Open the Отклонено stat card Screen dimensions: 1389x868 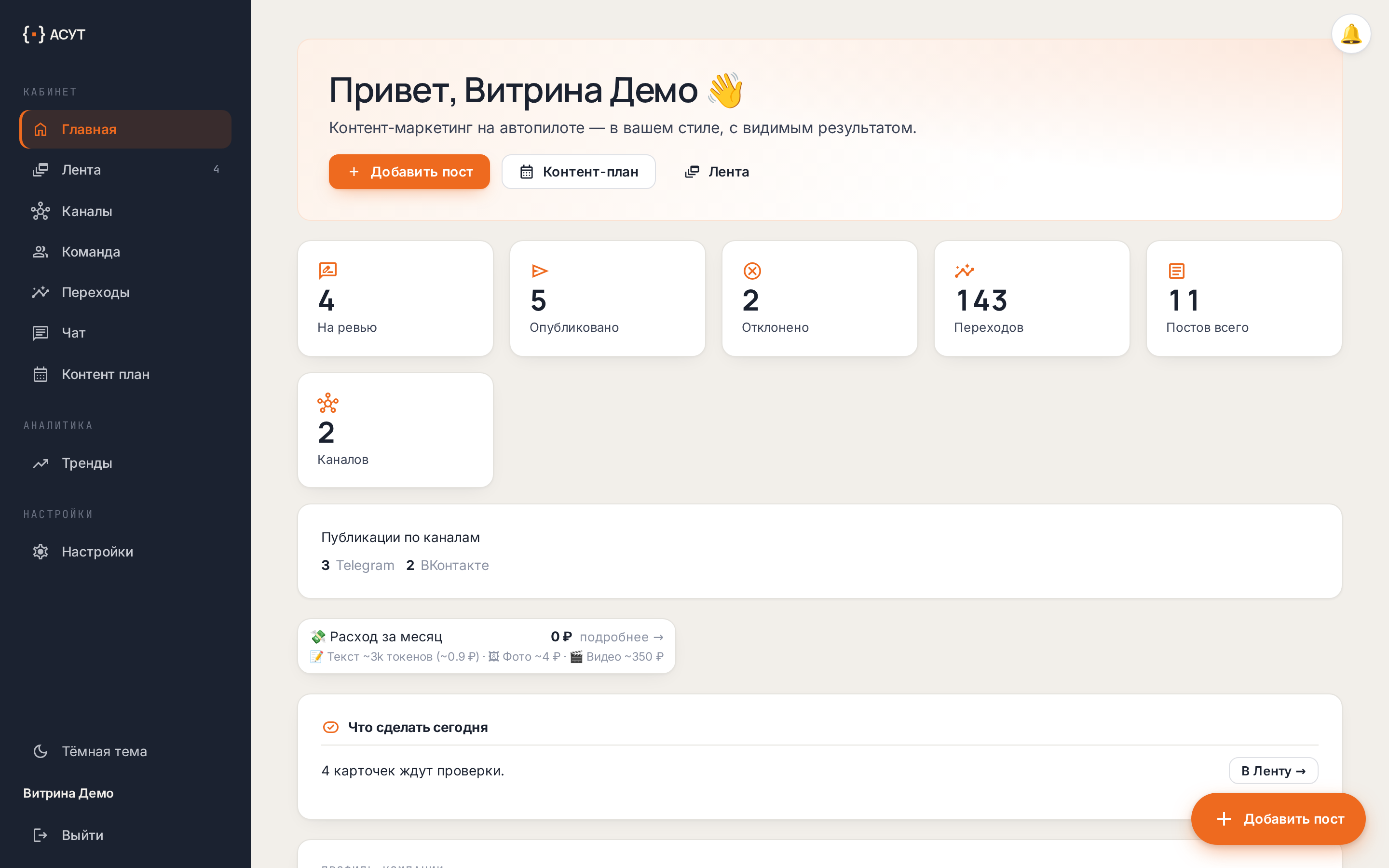coord(819,298)
